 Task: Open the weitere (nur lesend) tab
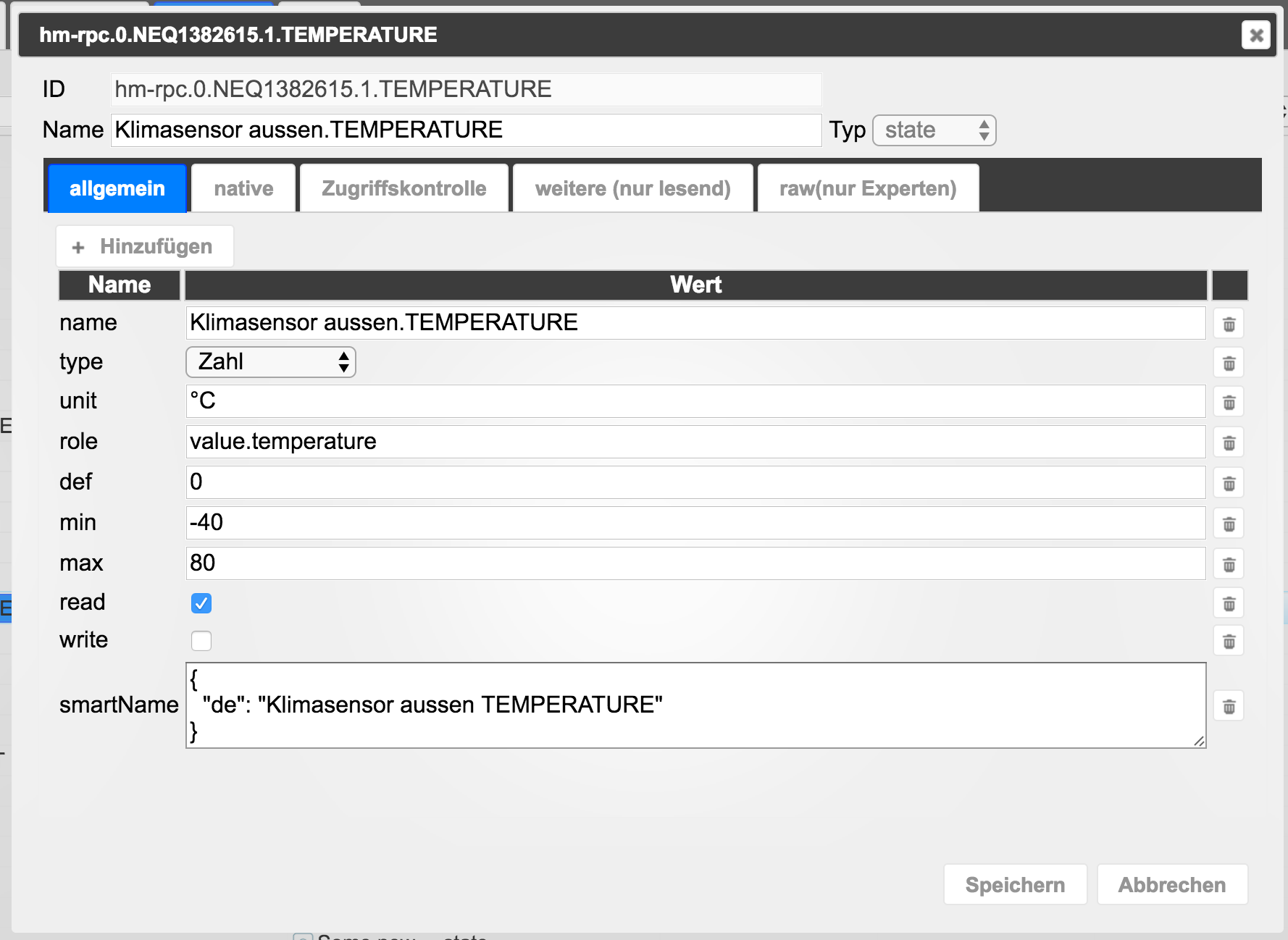pos(633,188)
